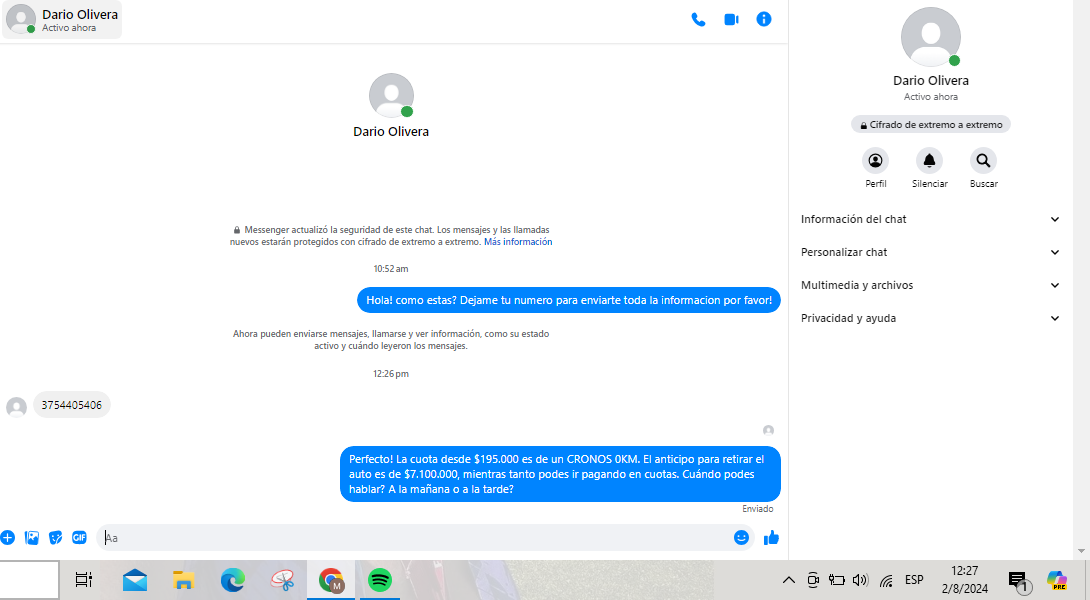Image resolution: width=1090 pixels, height=600 pixels.
Task: Switch to Chrome in the taskbar
Action: [332, 580]
